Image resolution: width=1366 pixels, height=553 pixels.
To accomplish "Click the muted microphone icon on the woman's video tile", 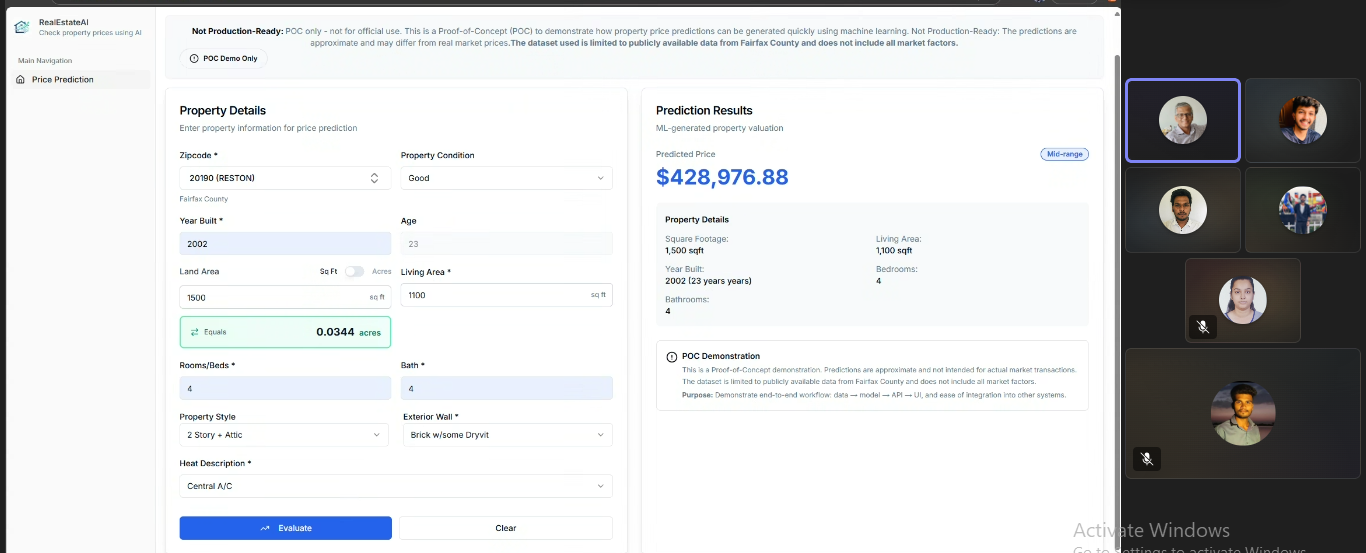I will (x=1204, y=326).
